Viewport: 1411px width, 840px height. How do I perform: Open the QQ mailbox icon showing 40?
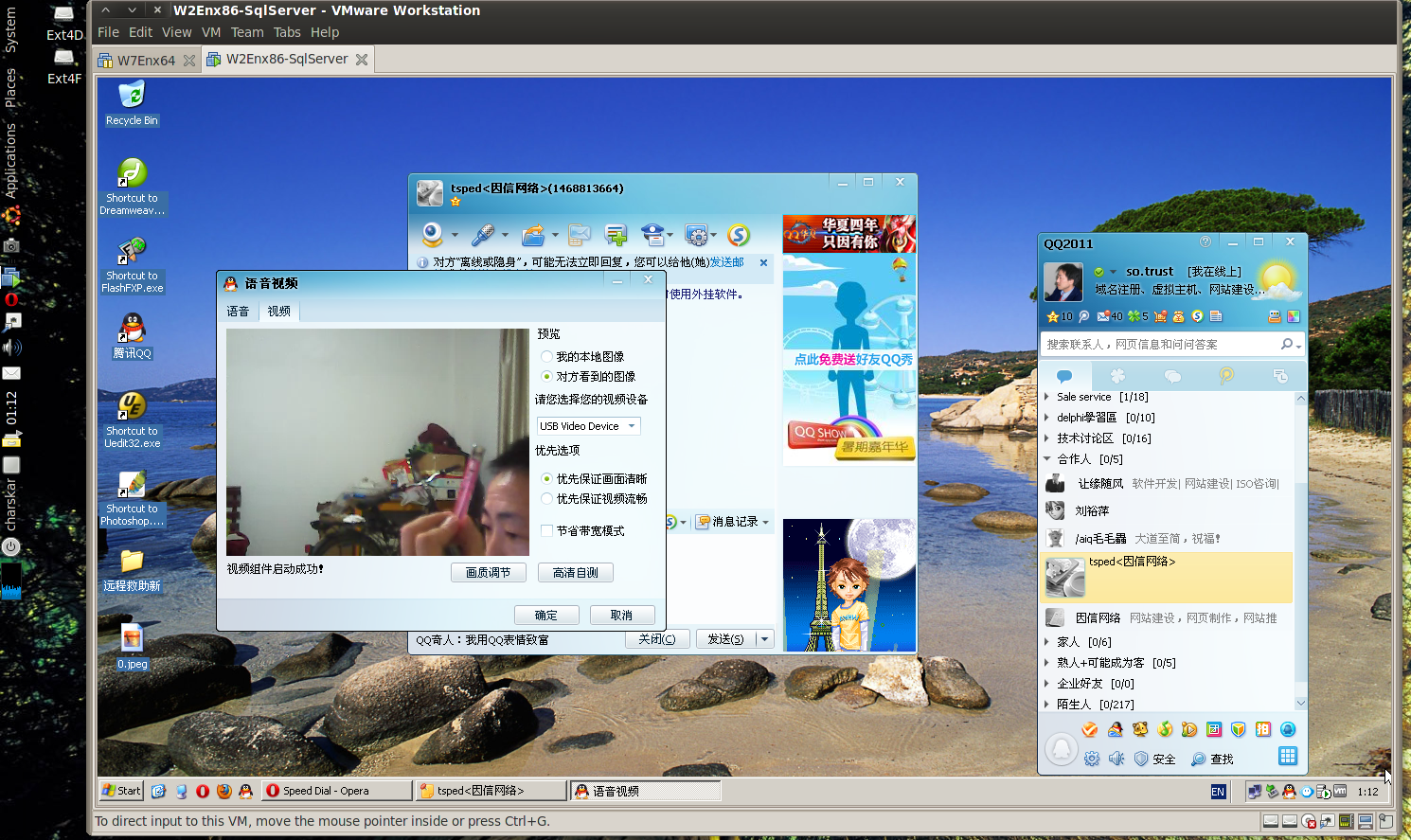pos(1109,316)
